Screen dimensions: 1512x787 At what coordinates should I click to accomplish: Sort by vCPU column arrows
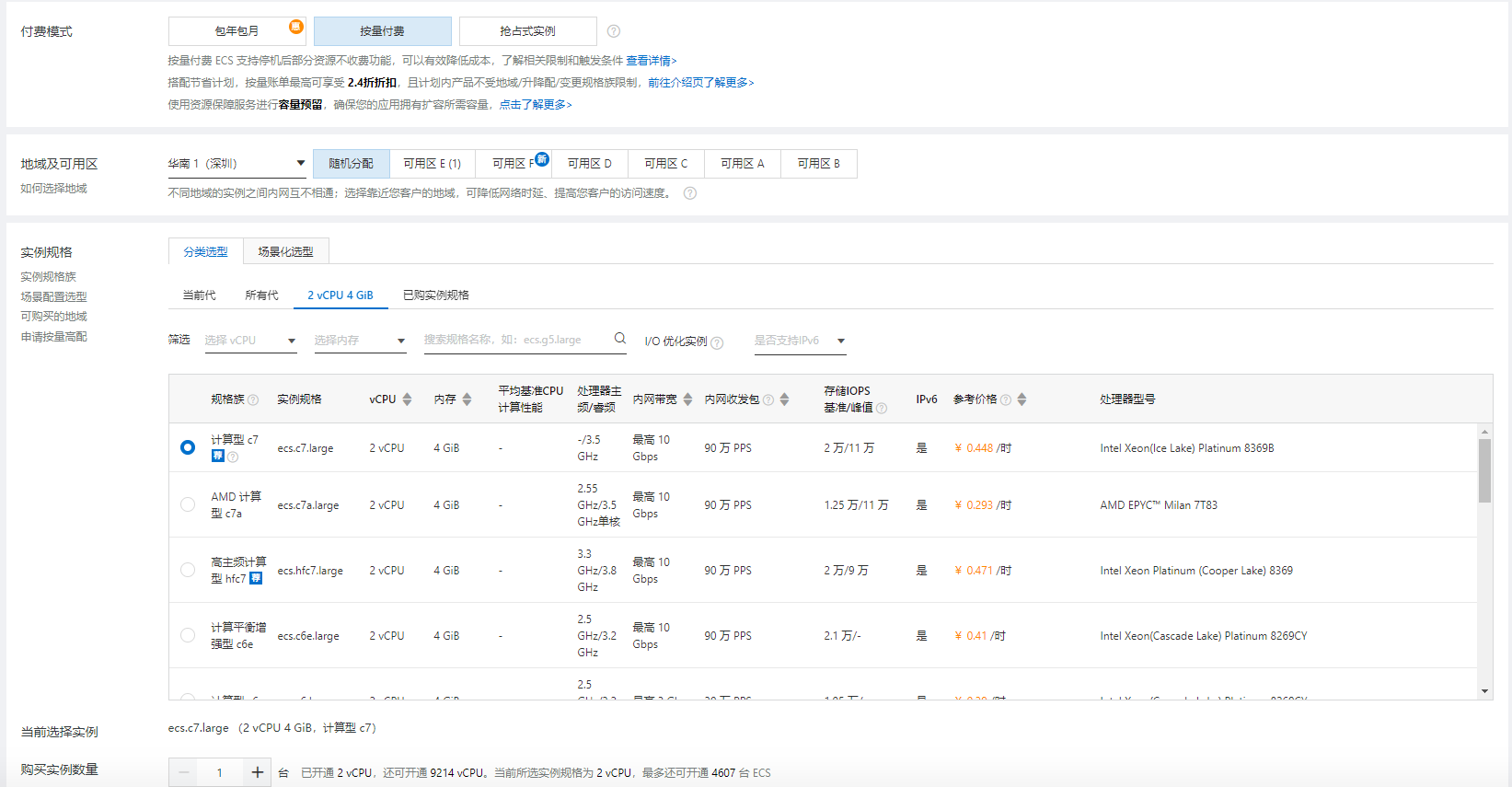point(408,399)
